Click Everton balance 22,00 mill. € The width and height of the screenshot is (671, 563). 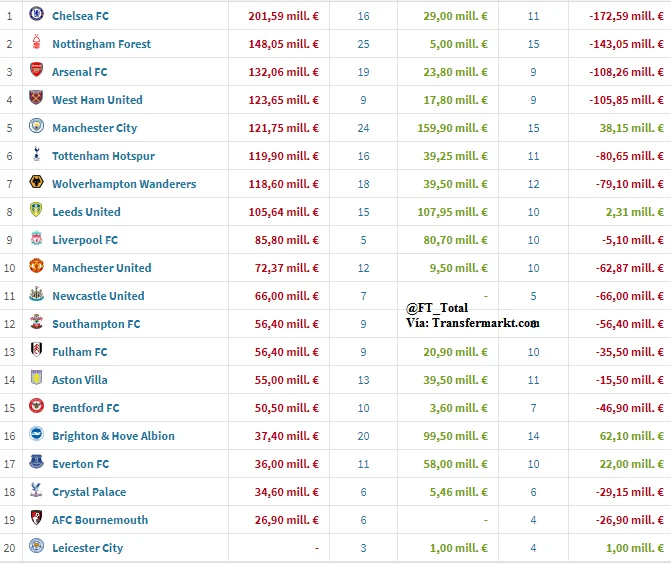click(x=631, y=464)
